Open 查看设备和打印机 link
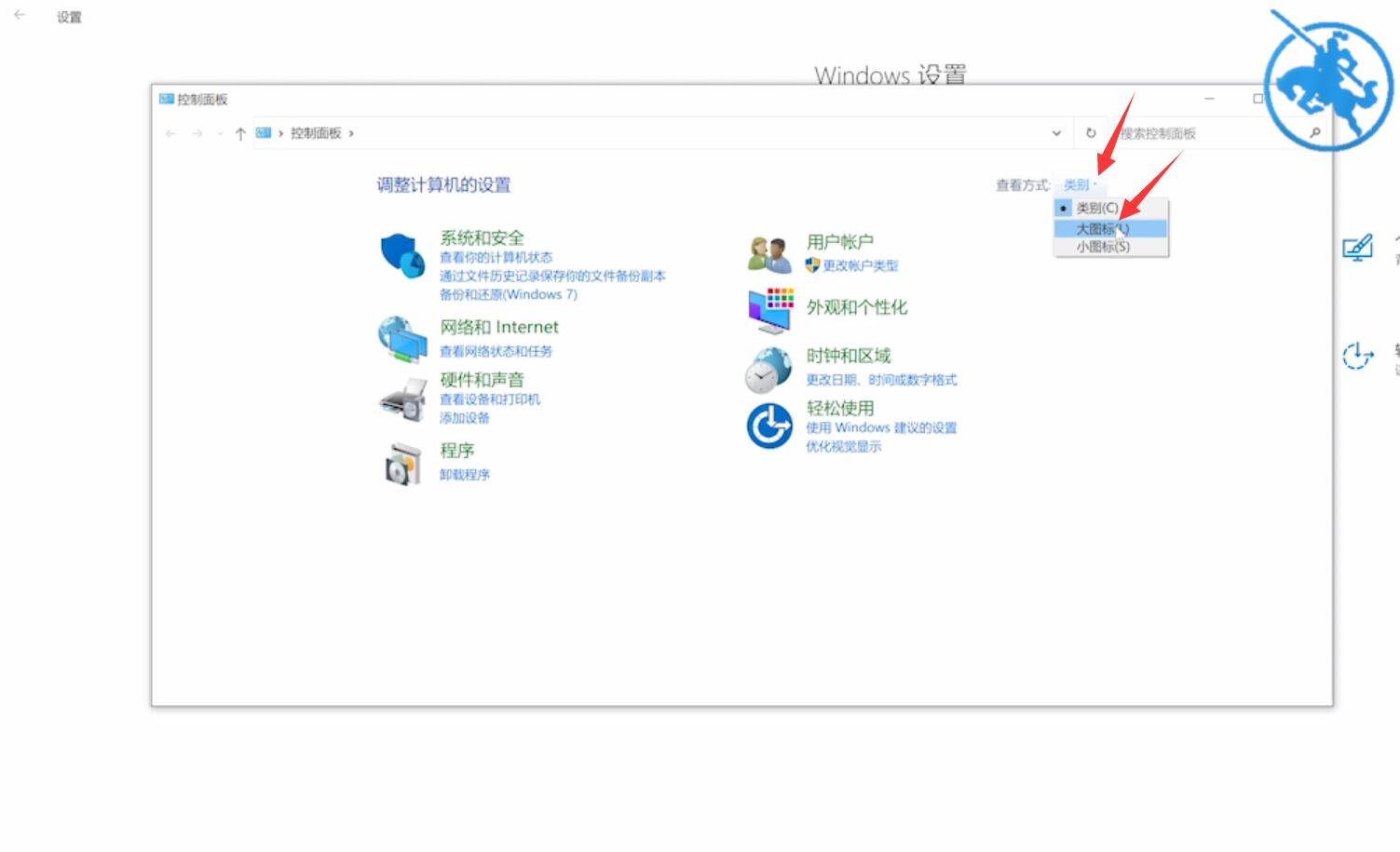The height and width of the screenshot is (852, 1400). (x=490, y=399)
